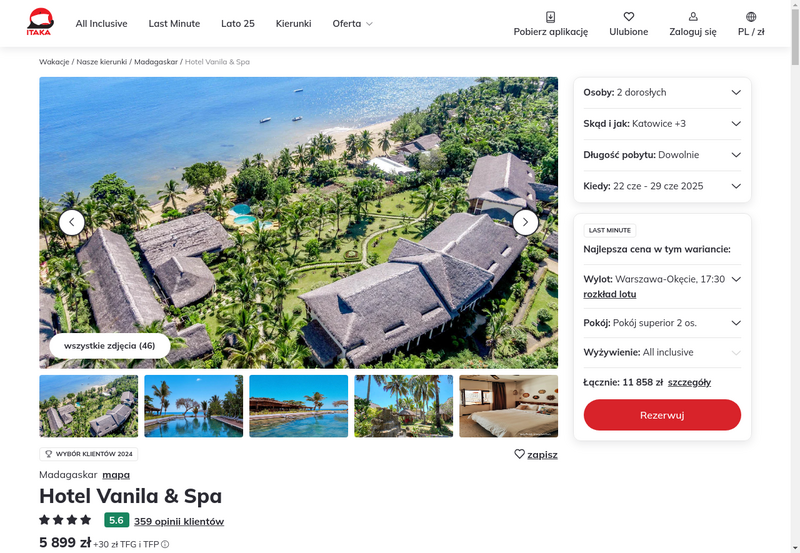Show next photo with right arrow
Image resolution: width=800 pixels, height=553 pixels.
point(525,222)
